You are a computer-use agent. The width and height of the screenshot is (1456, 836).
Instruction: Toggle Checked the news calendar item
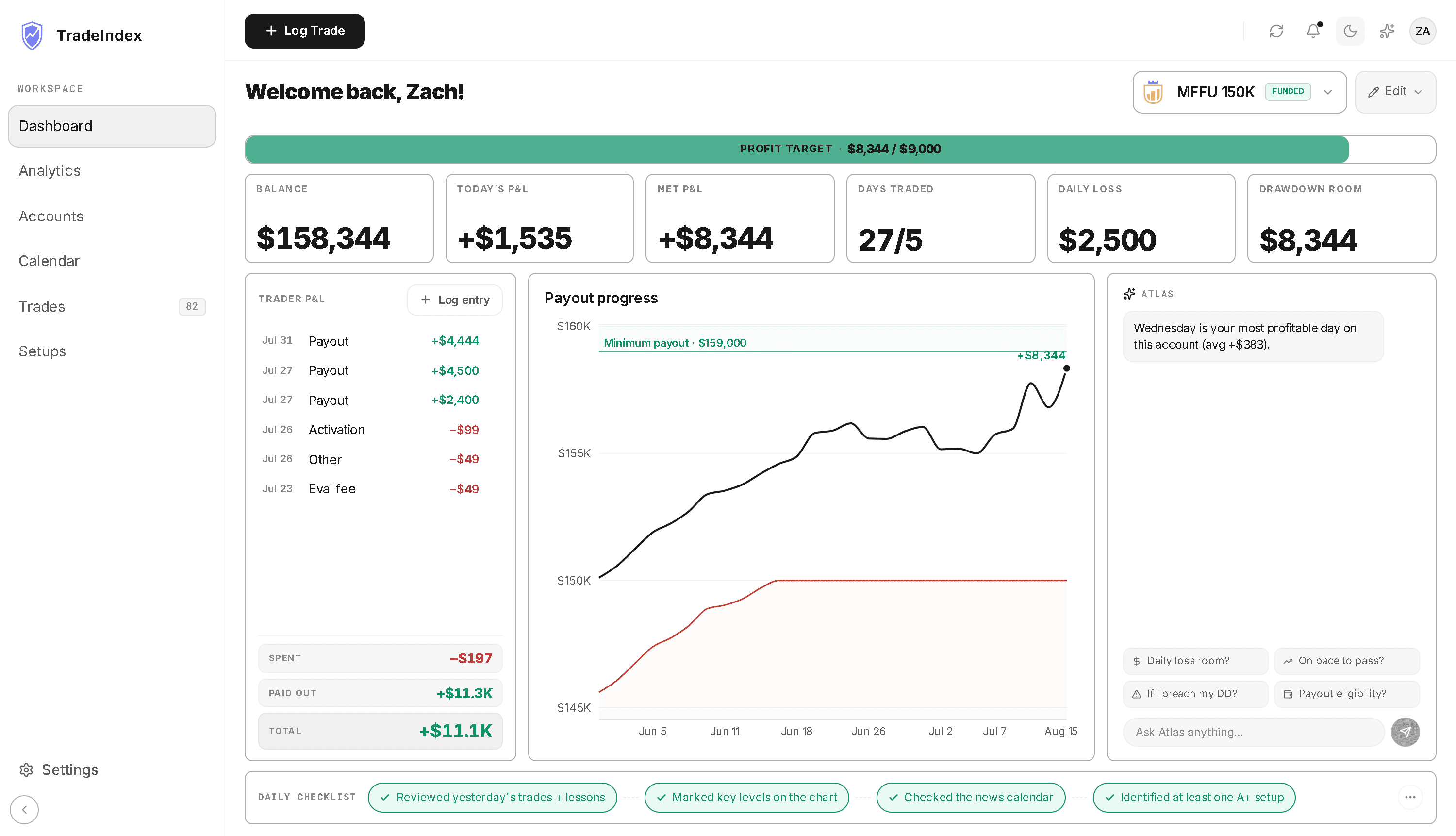coord(971,797)
